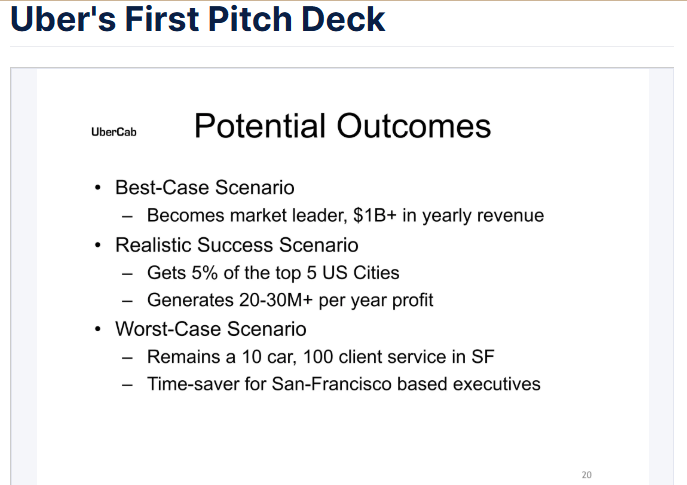The width and height of the screenshot is (687, 485).
Task: Click the bullet dot before Best-Case Scenario
Action: tap(98, 188)
